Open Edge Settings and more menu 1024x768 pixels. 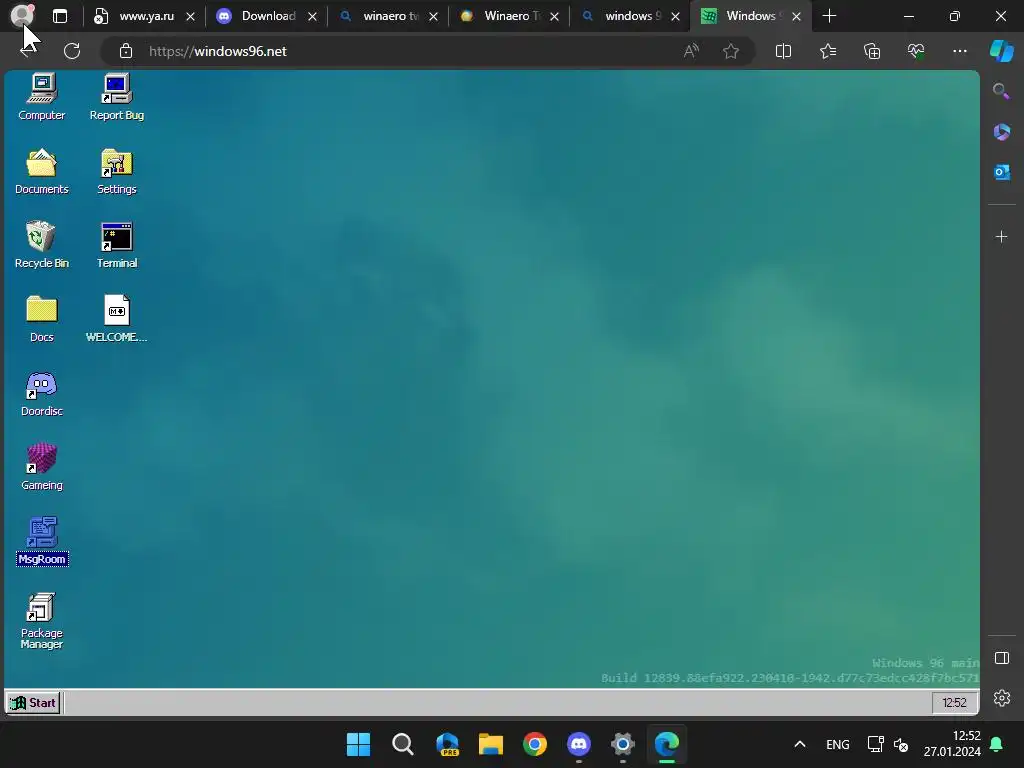tap(959, 51)
